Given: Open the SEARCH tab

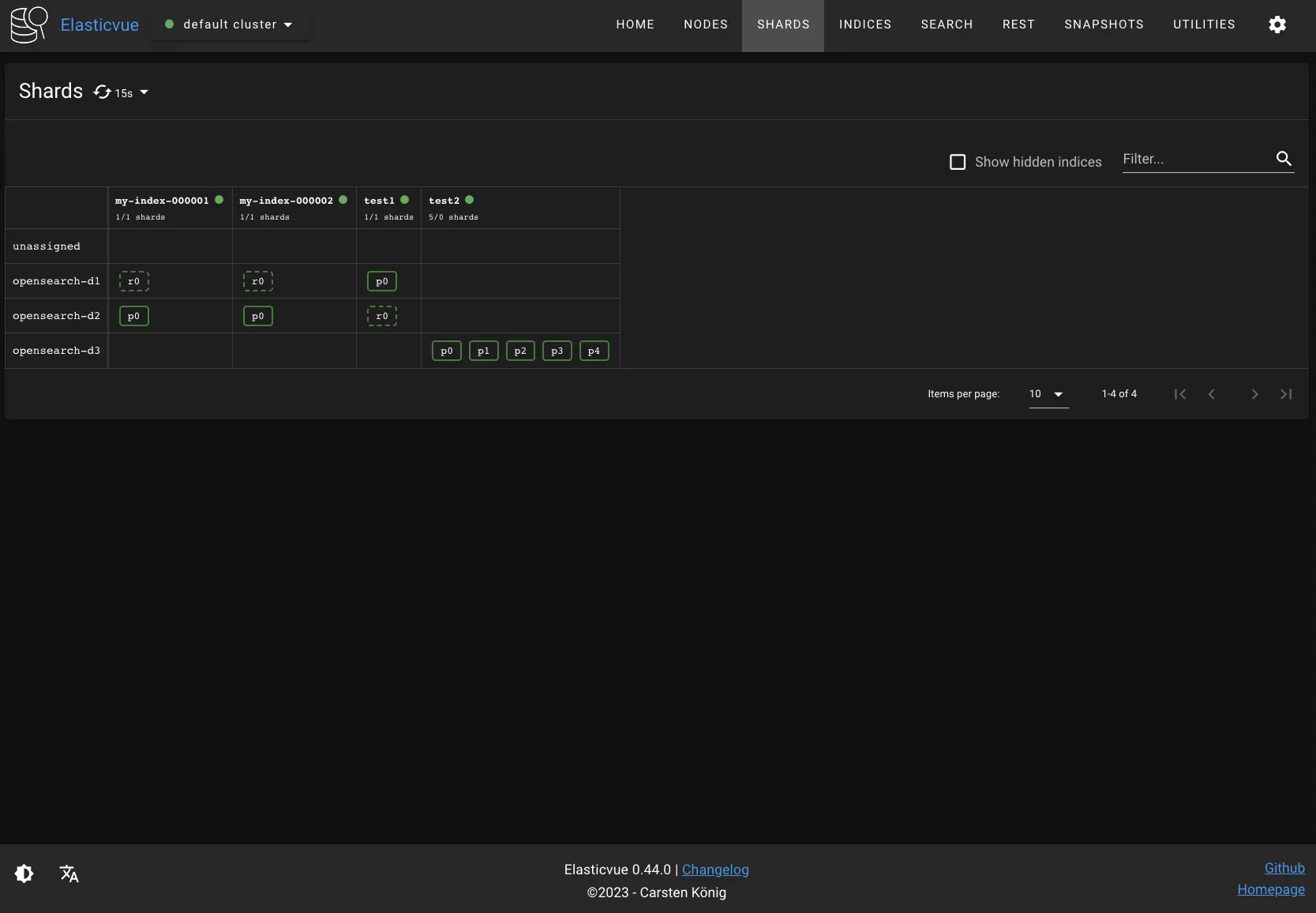Looking at the screenshot, I should coord(947,24).
